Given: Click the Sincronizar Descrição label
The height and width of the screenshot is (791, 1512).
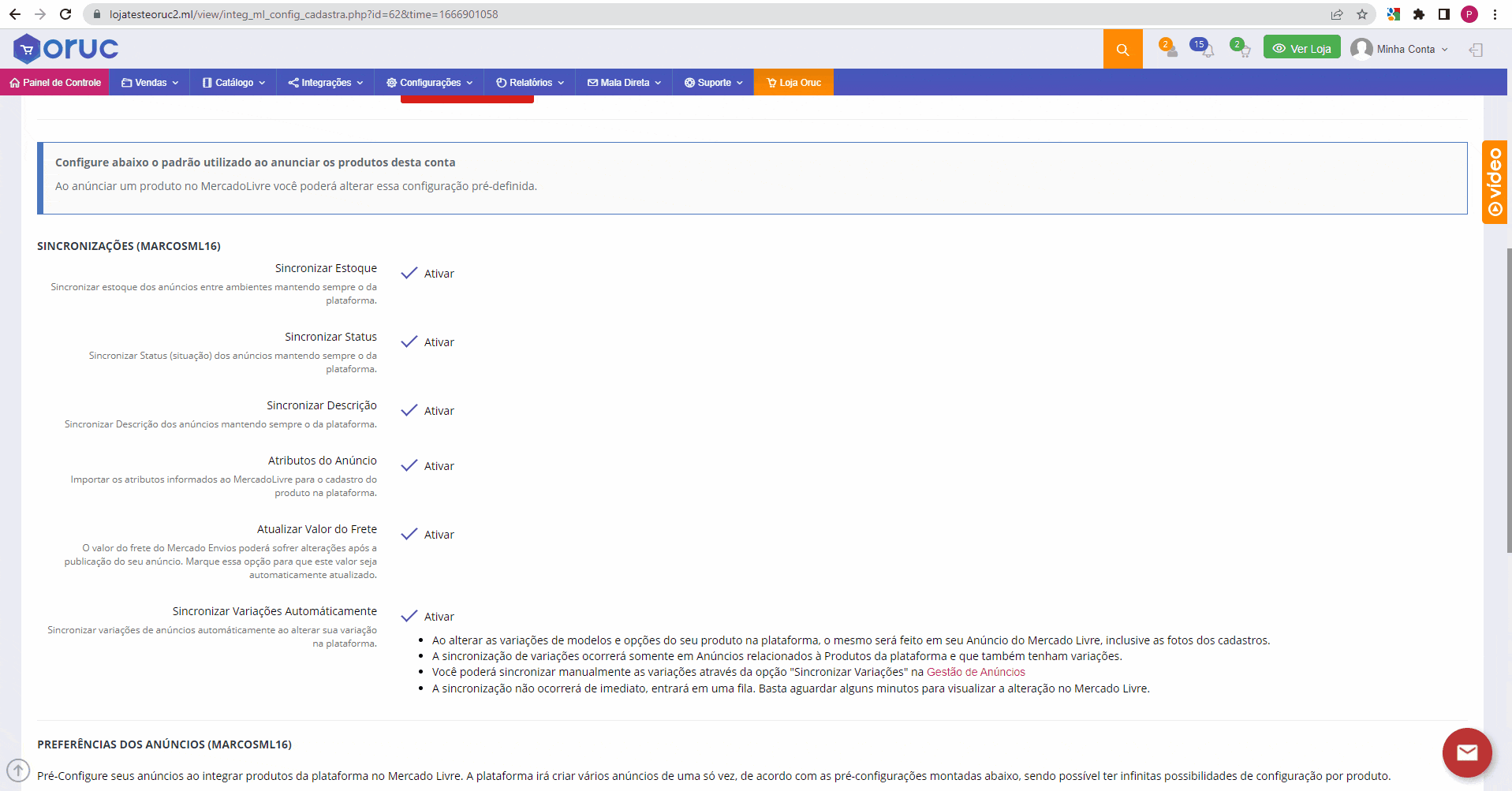Looking at the screenshot, I should coord(322,405).
